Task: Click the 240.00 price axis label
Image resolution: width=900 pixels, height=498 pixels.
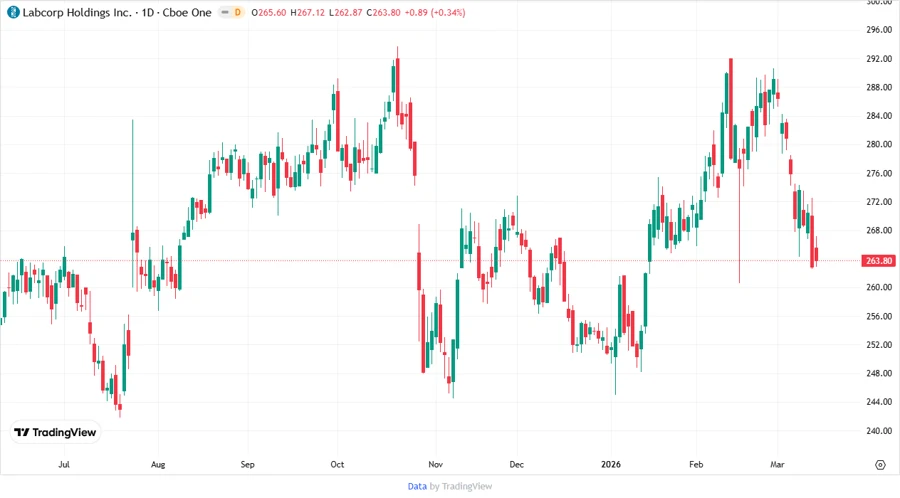Action: point(879,431)
